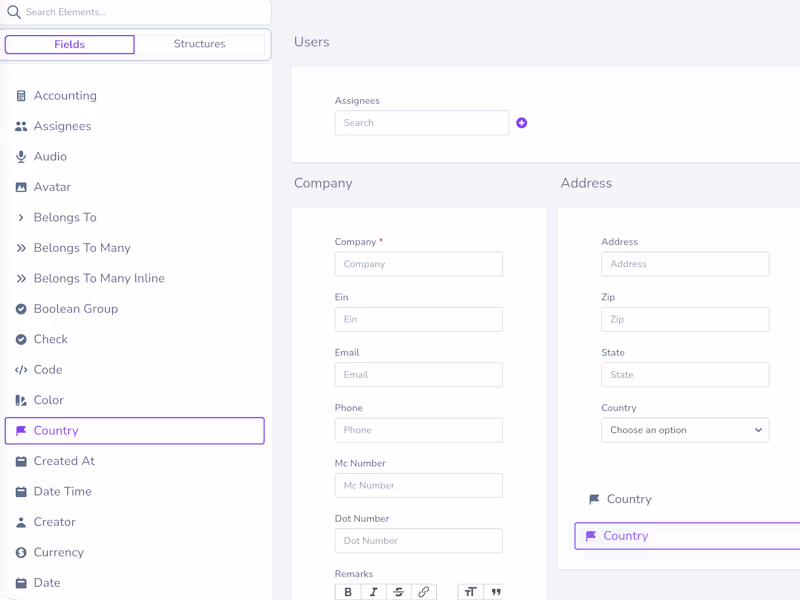Select the Fields tab
Image resolution: width=800 pixels, height=600 pixels.
tap(69, 44)
